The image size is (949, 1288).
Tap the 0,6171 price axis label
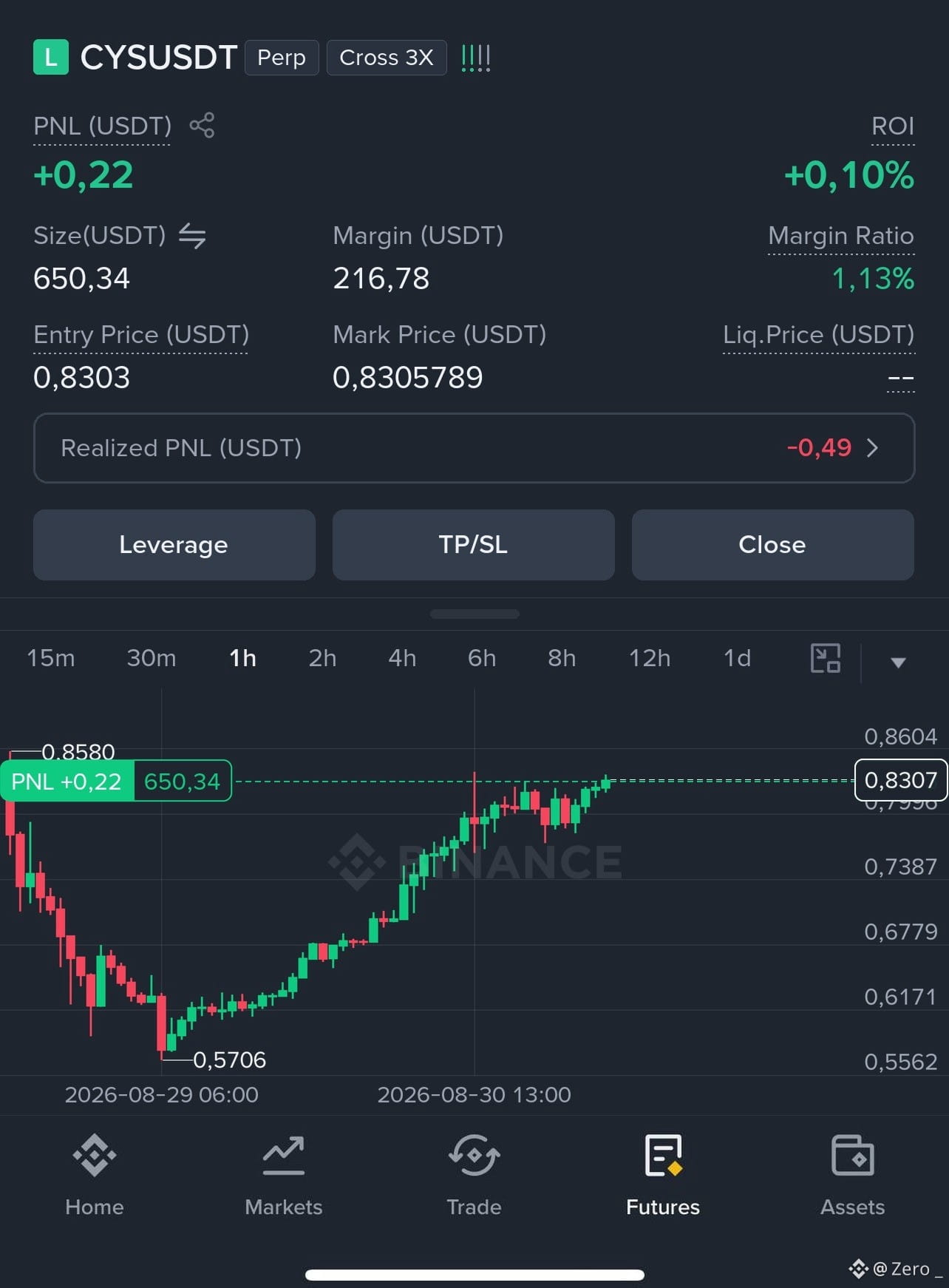click(900, 997)
